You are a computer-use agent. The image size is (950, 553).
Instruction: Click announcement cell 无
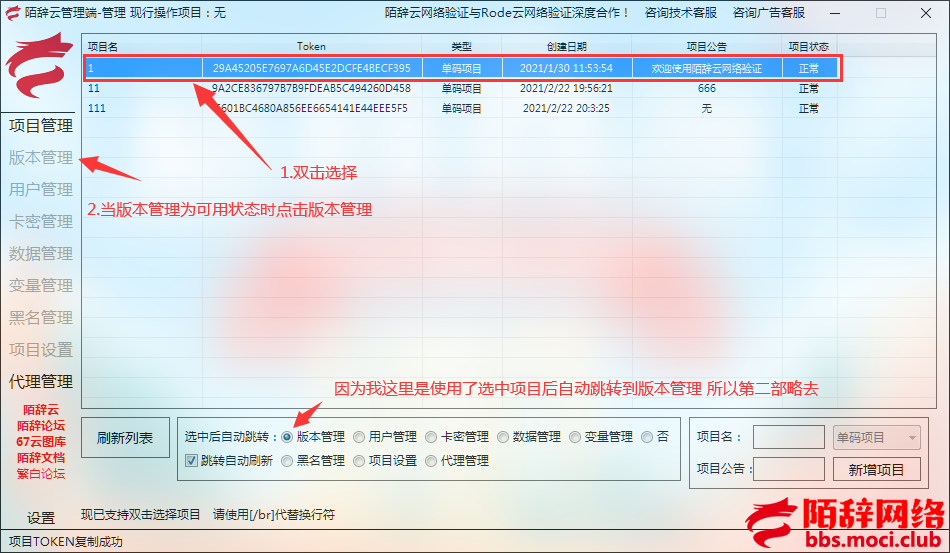(706, 108)
